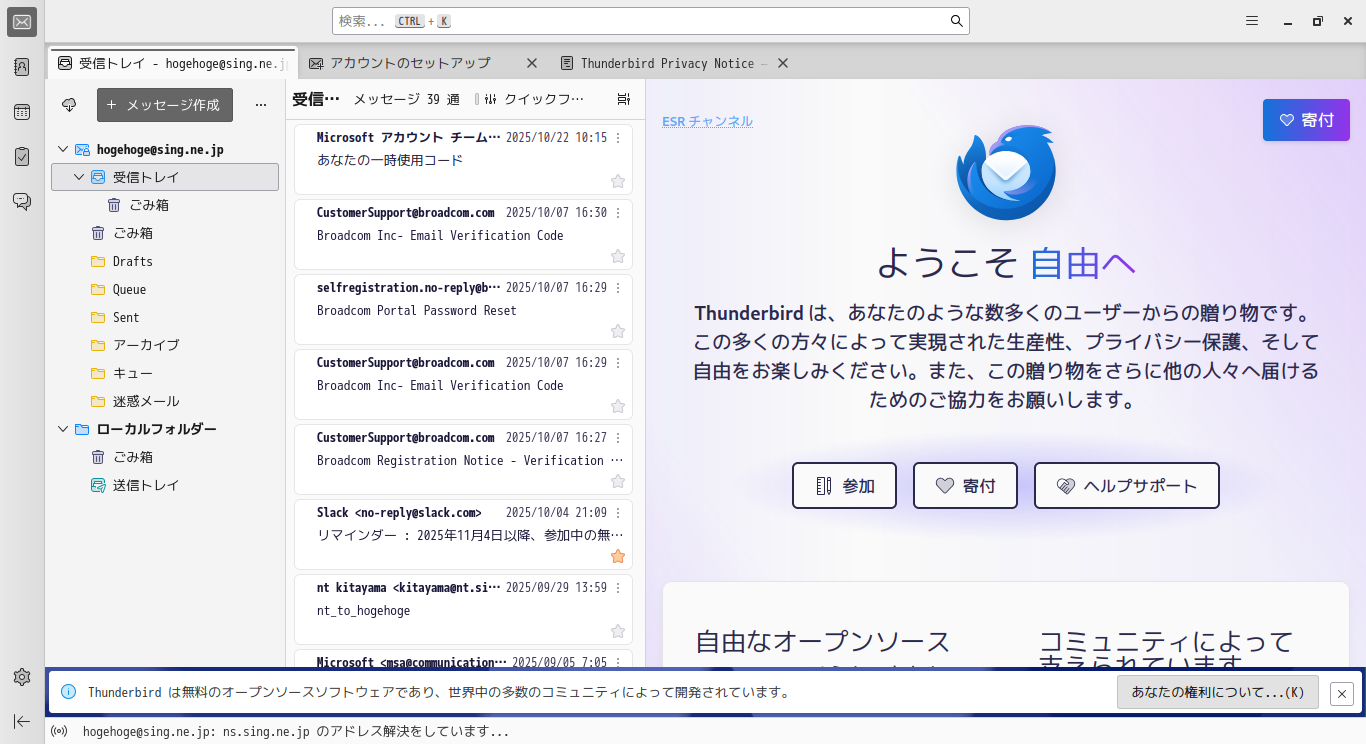Image resolution: width=1366 pixels, height=744 pixels.
Task: Dismiss the open-source notification bar
Action: (1342, 693)
